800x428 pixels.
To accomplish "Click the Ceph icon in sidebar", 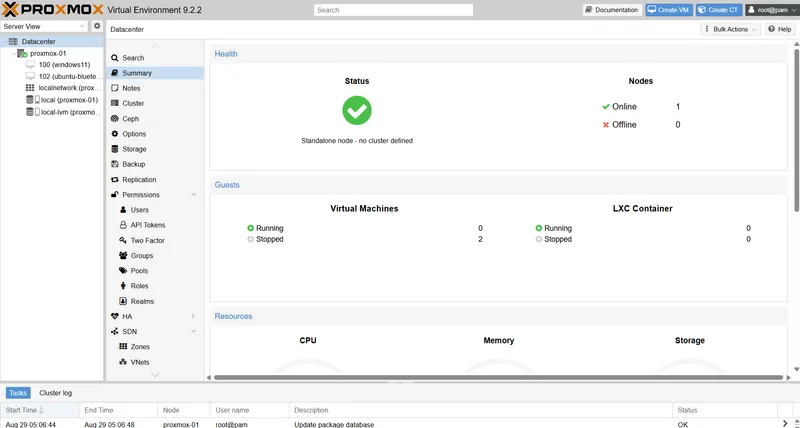I will (115, 118).
